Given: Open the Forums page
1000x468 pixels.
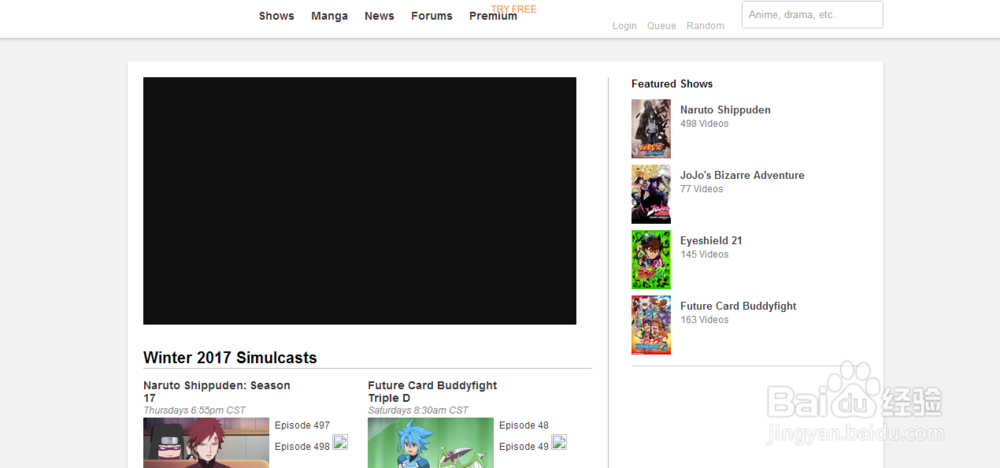Looking at the screenshot, I should click(x=432, y=16).
